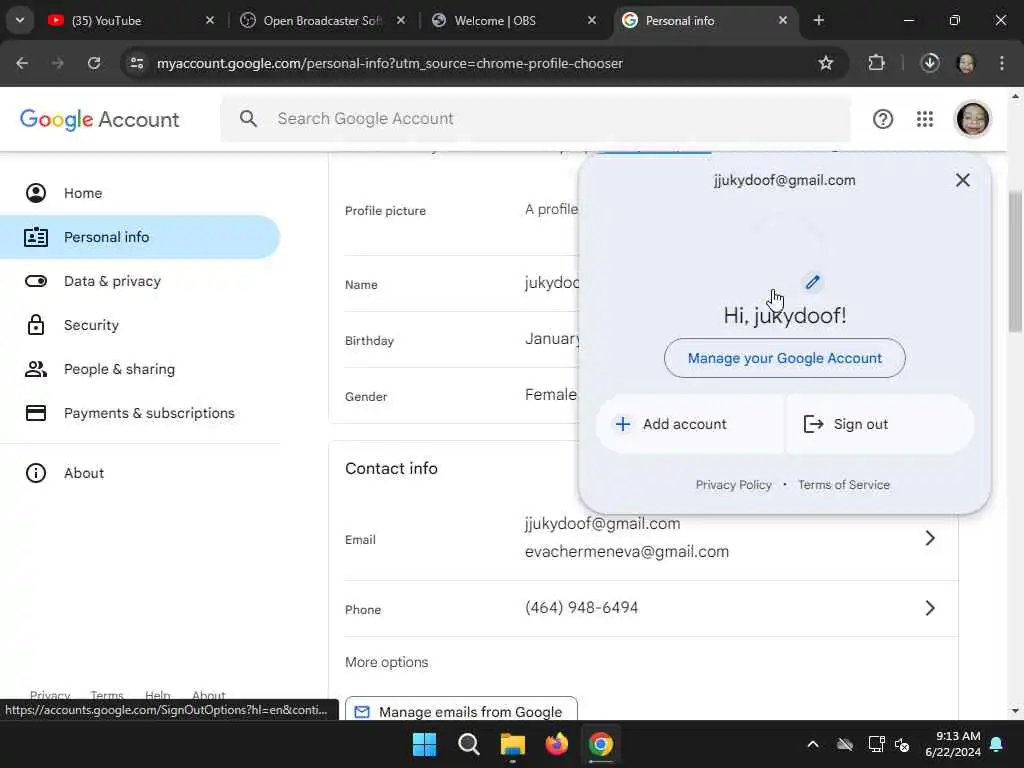Viewport: 1024px width, 768px height.
Task: Show hidden system tray icons
Action: tap(812, 744)
